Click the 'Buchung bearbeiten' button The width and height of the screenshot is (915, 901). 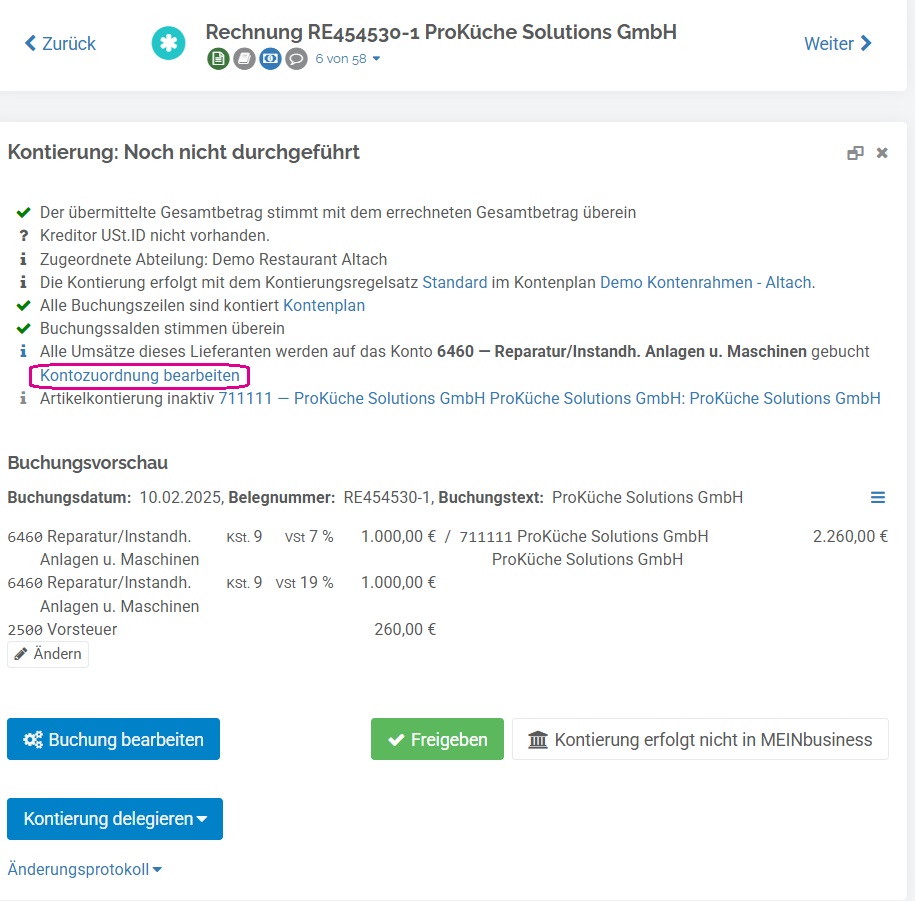(x=113, y=739)
